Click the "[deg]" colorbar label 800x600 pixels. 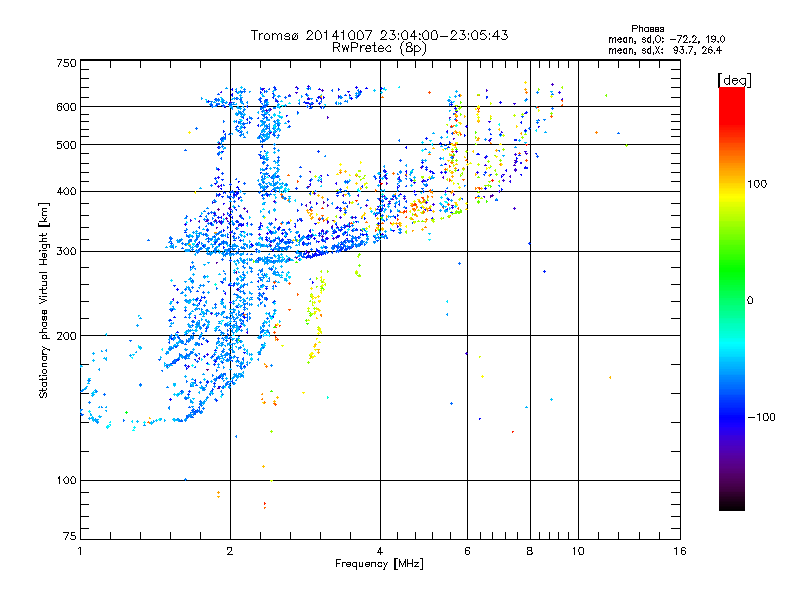[x=734, y=80]
